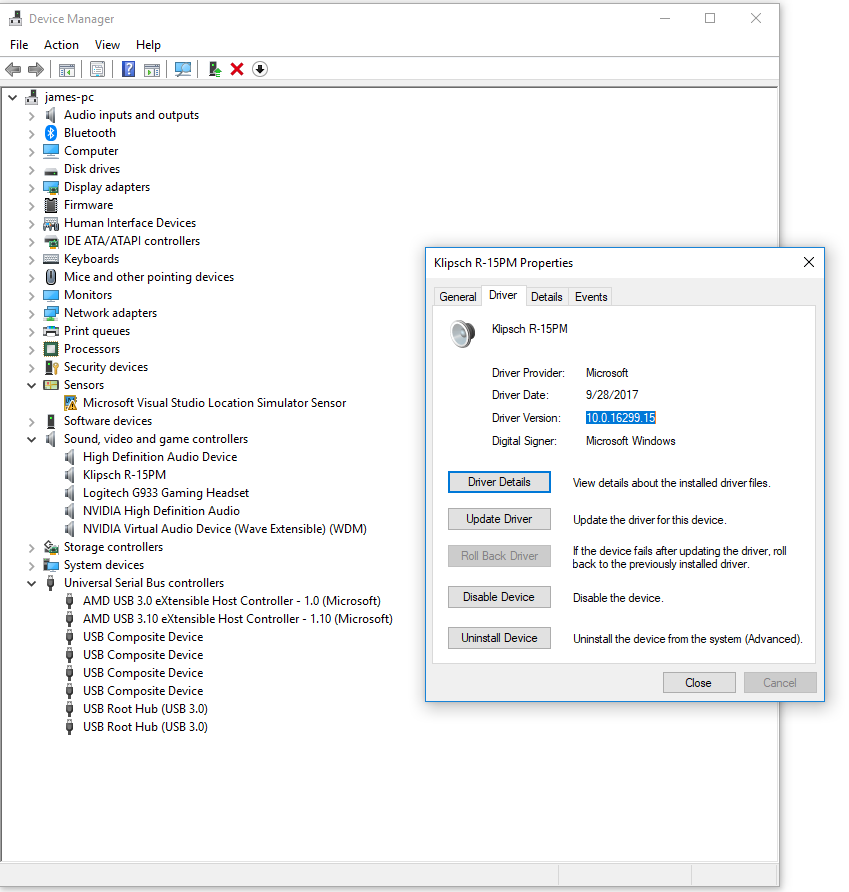849x892 pixels.
Task: Click the Keyboards category icon
Action: pos(51,259)
